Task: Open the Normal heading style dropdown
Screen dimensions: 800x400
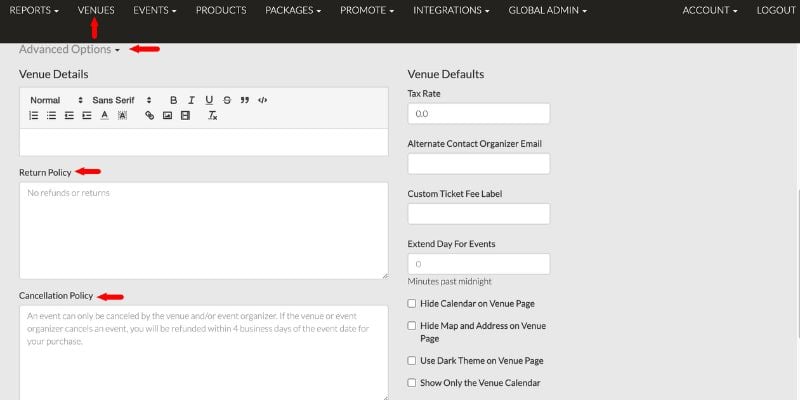Action: coord(56,100)
